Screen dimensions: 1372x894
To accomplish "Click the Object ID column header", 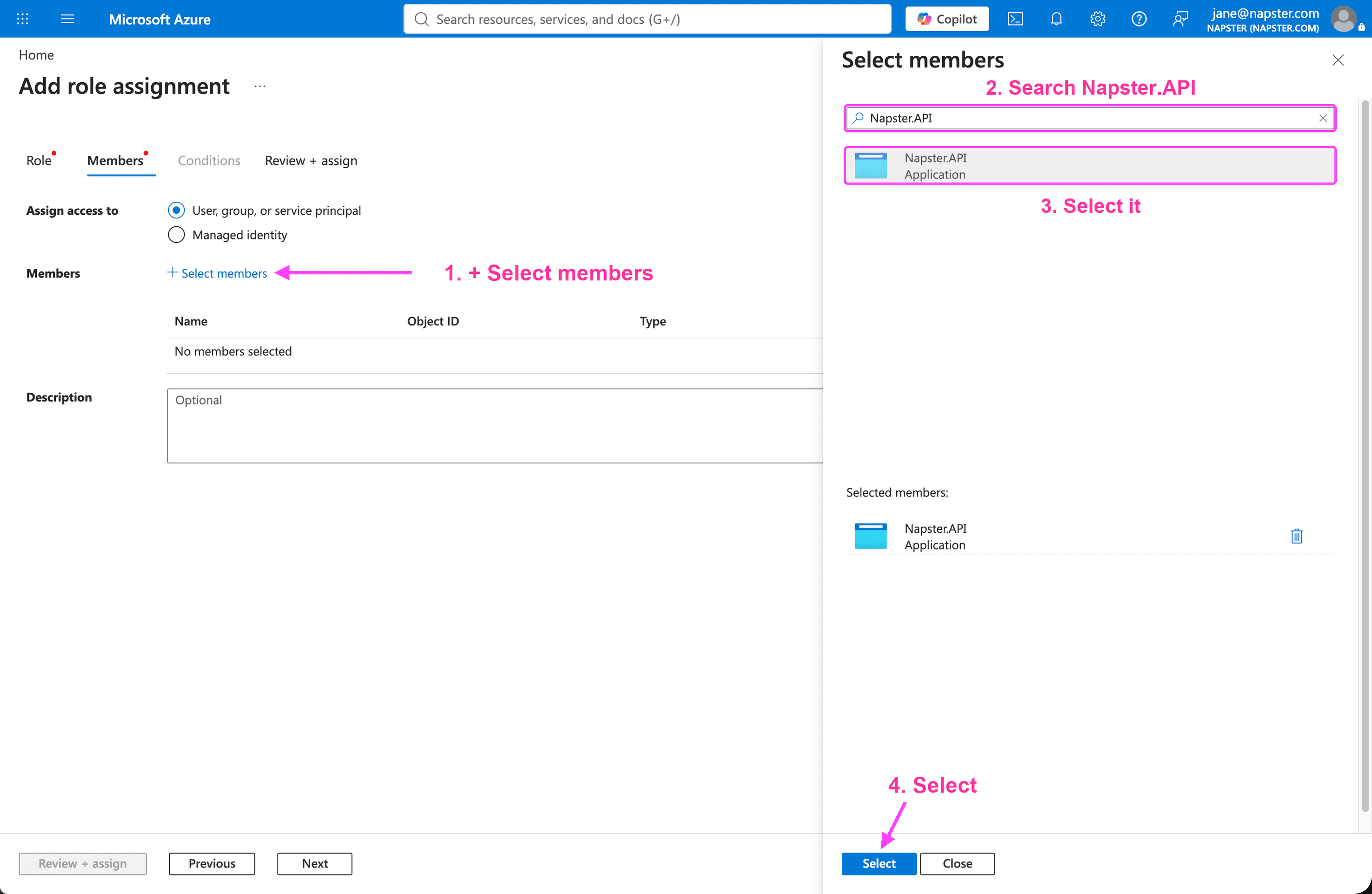I will (433, 321).
